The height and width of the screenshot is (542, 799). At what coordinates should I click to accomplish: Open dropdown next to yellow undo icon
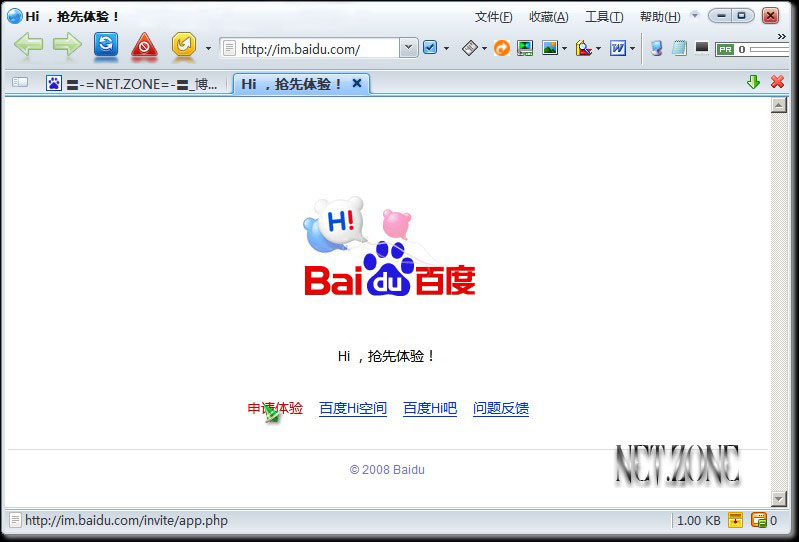pos(208,49)
